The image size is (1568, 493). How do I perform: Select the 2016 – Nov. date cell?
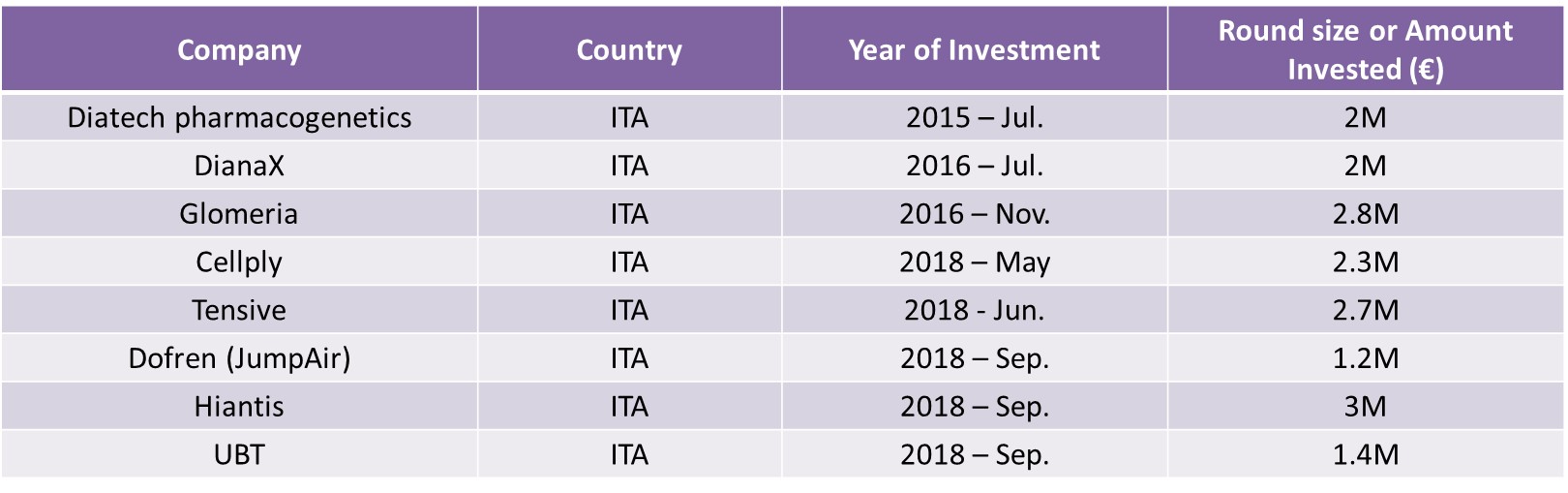(x=974, y=214)
